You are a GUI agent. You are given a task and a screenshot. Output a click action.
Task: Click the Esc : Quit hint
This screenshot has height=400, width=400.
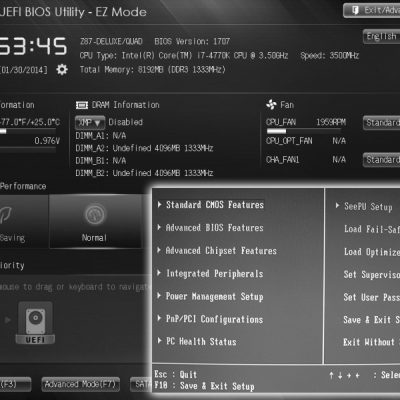click(x=176, y=374)
